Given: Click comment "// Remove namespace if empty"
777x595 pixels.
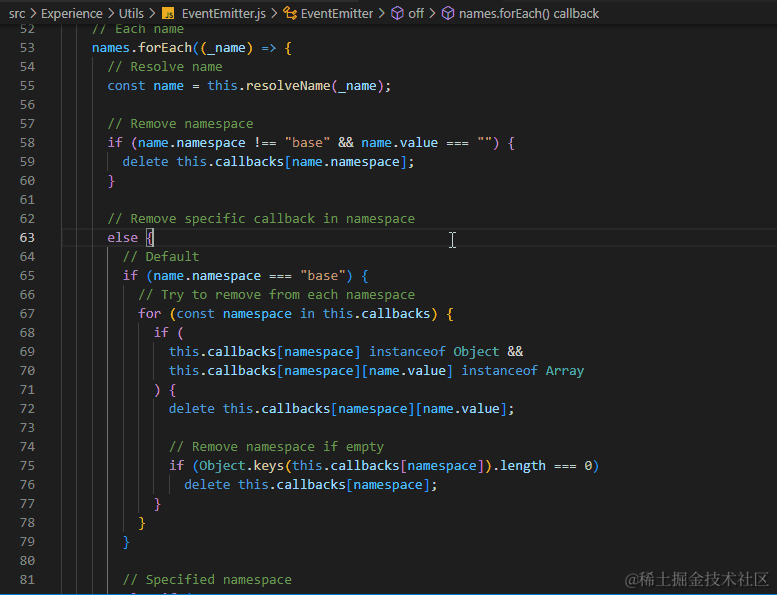Looking at the screenshot, I should (277, 447).
